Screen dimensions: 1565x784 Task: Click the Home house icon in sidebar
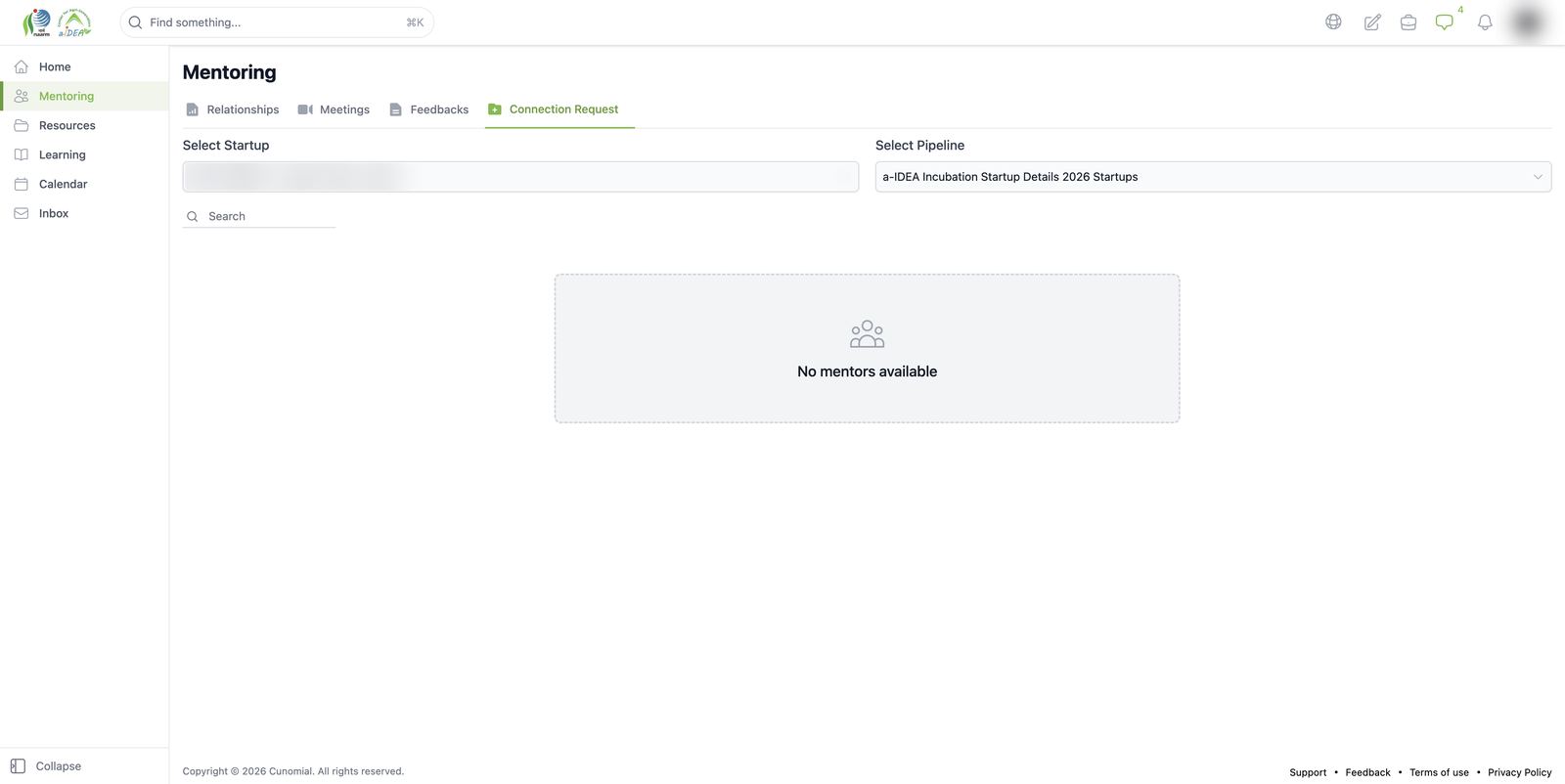pos(22,66)
